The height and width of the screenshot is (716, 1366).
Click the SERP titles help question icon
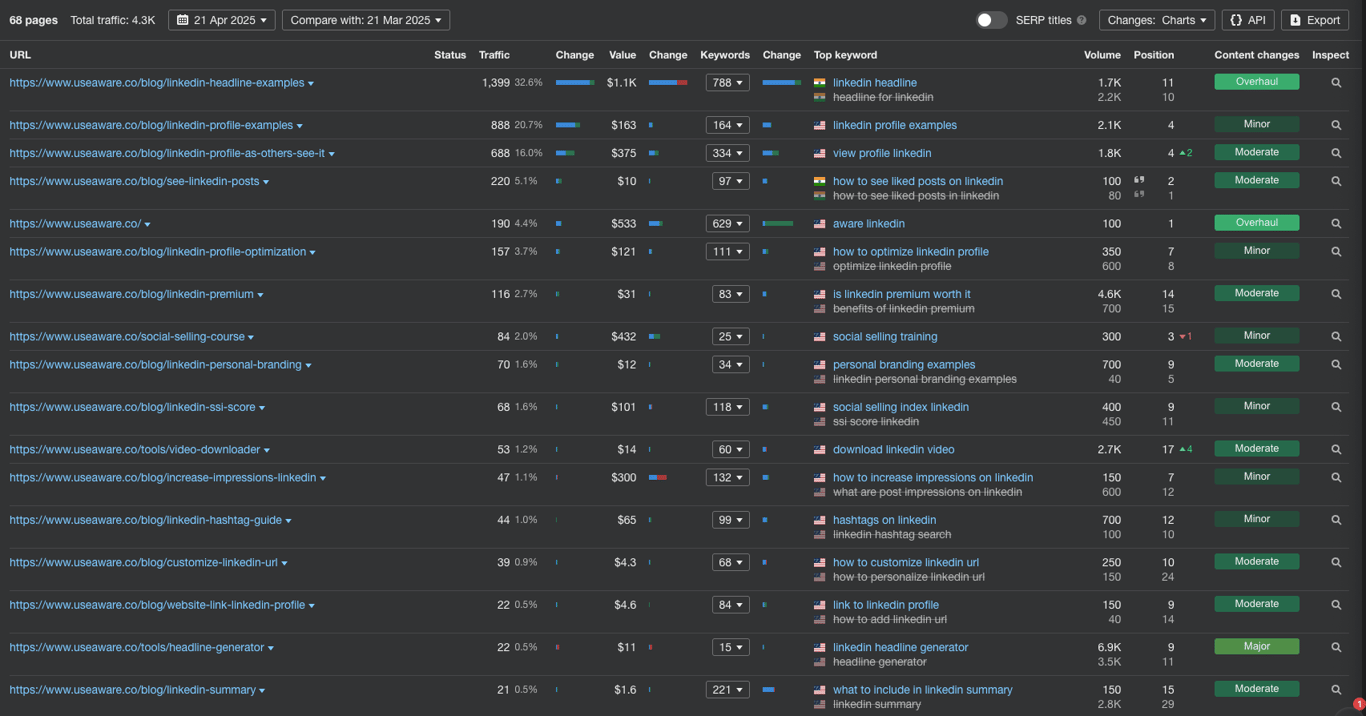[1081, 20]
